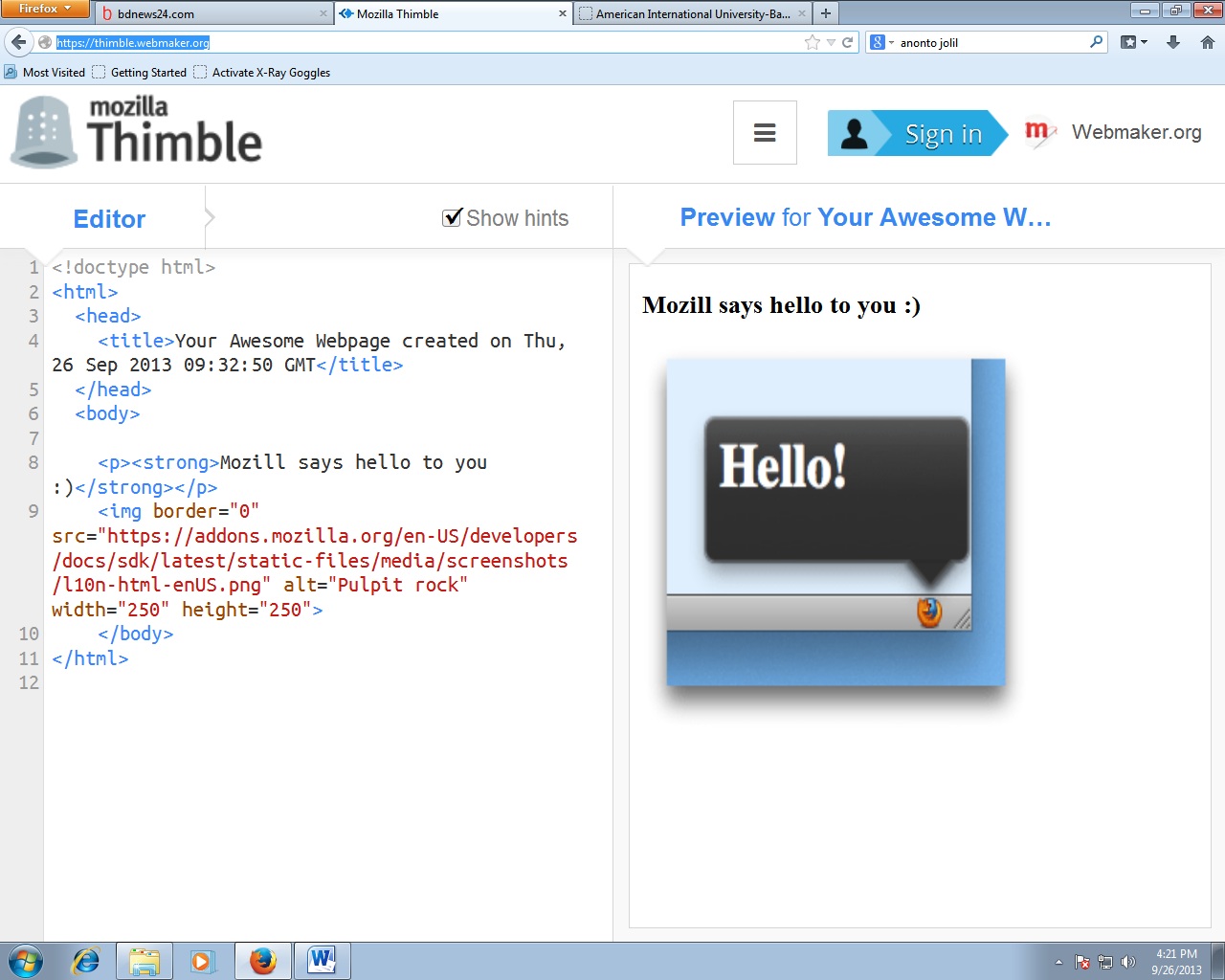Screen dimensions: 1225x980
Task: Open the bookmarks menu icon
Action: [x=1134, y=42]
